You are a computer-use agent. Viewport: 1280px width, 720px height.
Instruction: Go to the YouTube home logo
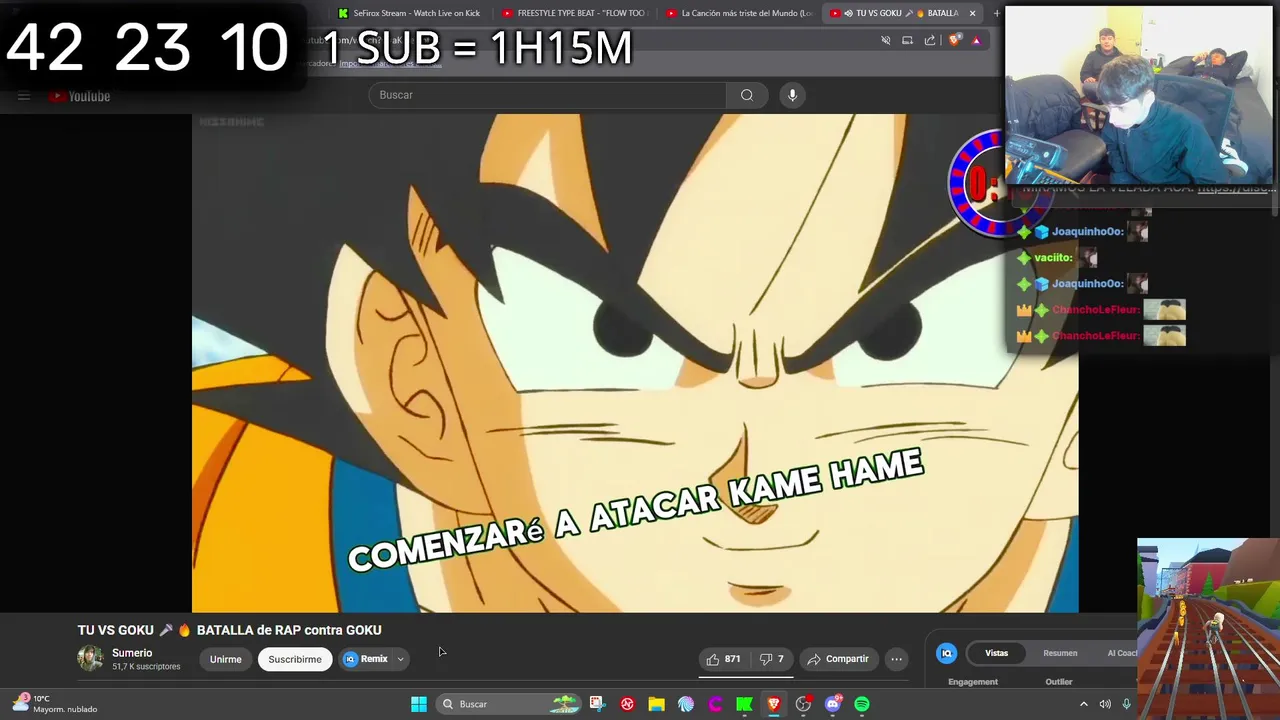click(x=79, y=96)
